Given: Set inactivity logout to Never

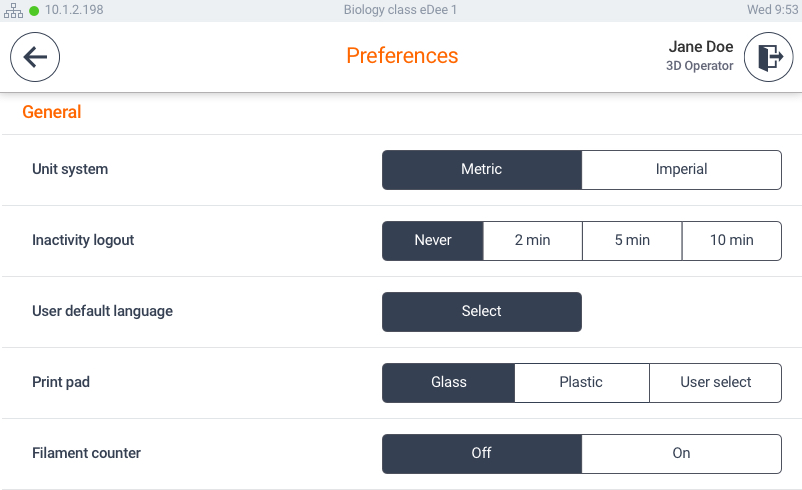Looking at the screenshot, I should [x=433, y=241].
